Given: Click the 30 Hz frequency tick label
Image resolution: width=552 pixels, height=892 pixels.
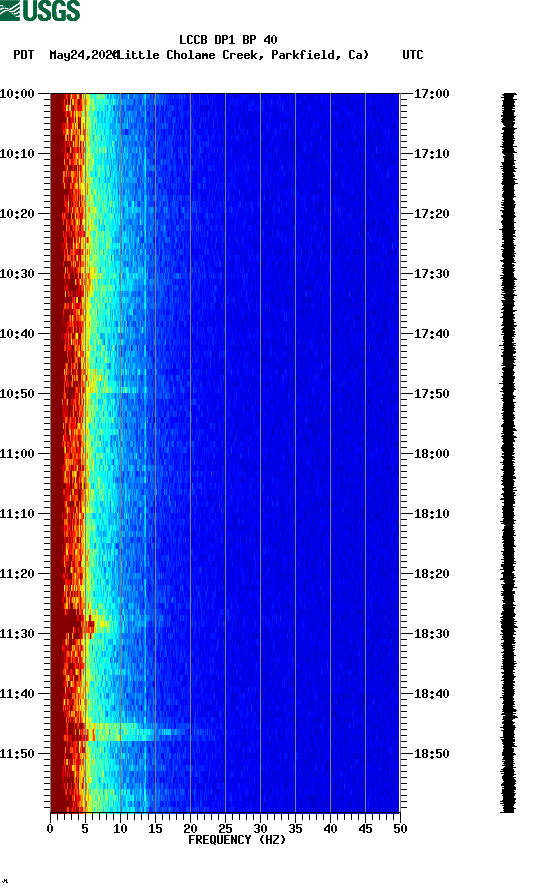Looking at the screenshot, I should (x=260, y=829).
